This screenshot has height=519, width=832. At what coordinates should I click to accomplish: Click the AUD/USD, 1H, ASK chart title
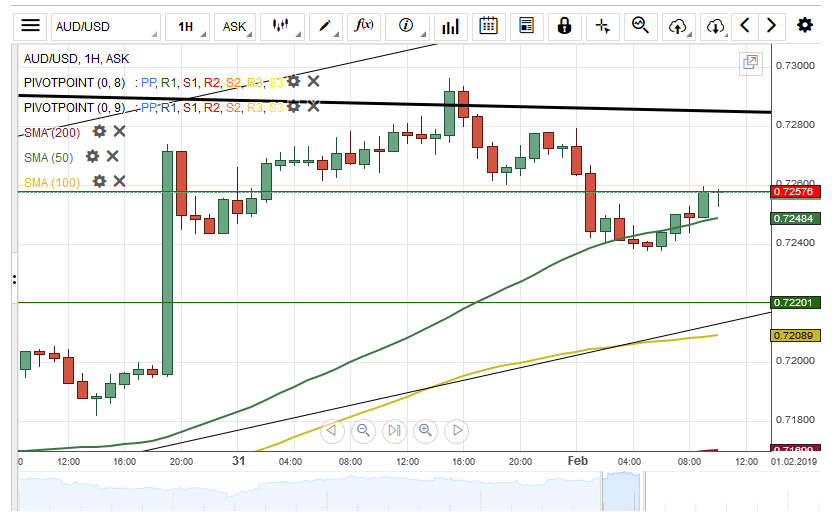(76, 58)
